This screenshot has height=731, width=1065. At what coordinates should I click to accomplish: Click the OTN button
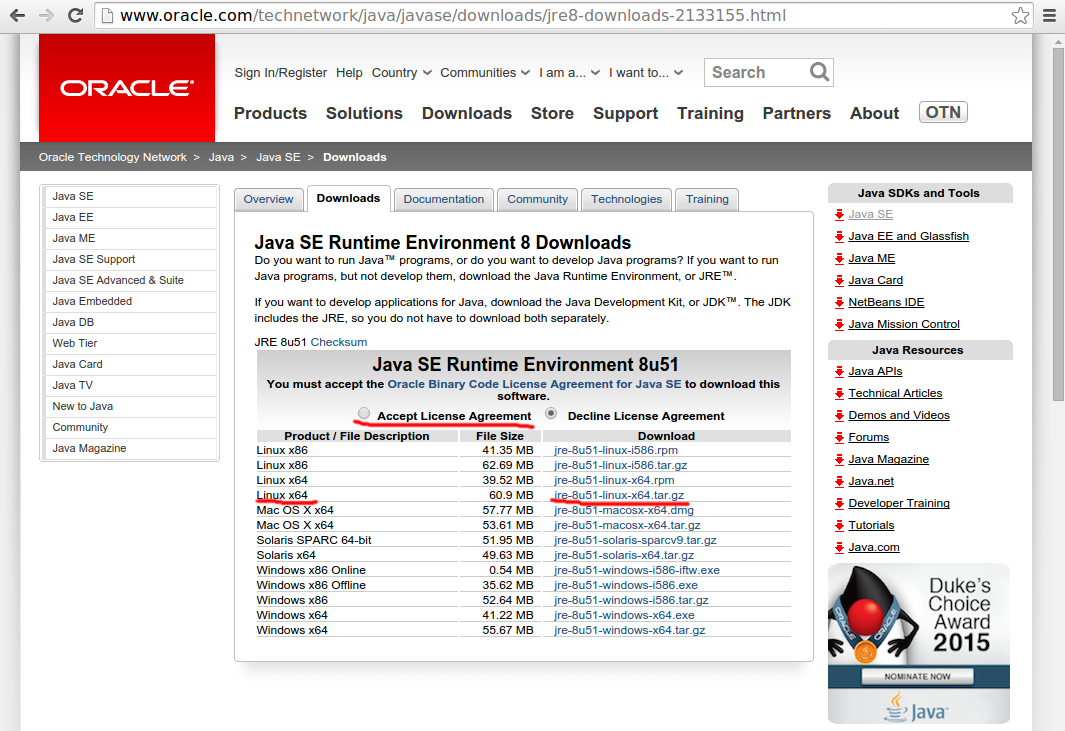(x=943, y=112)
